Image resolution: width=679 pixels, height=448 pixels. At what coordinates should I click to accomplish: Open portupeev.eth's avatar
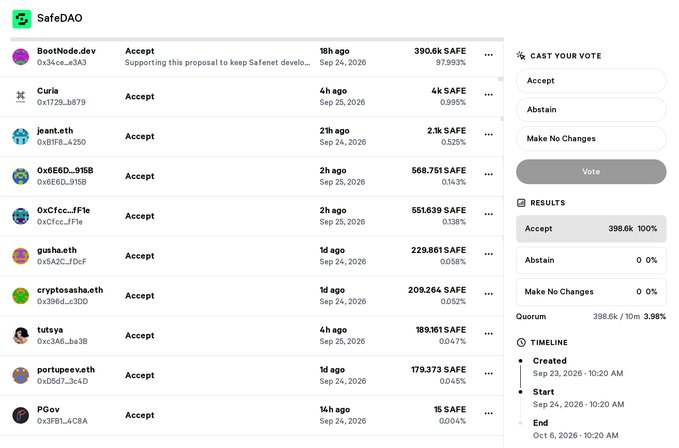[20, 375]
